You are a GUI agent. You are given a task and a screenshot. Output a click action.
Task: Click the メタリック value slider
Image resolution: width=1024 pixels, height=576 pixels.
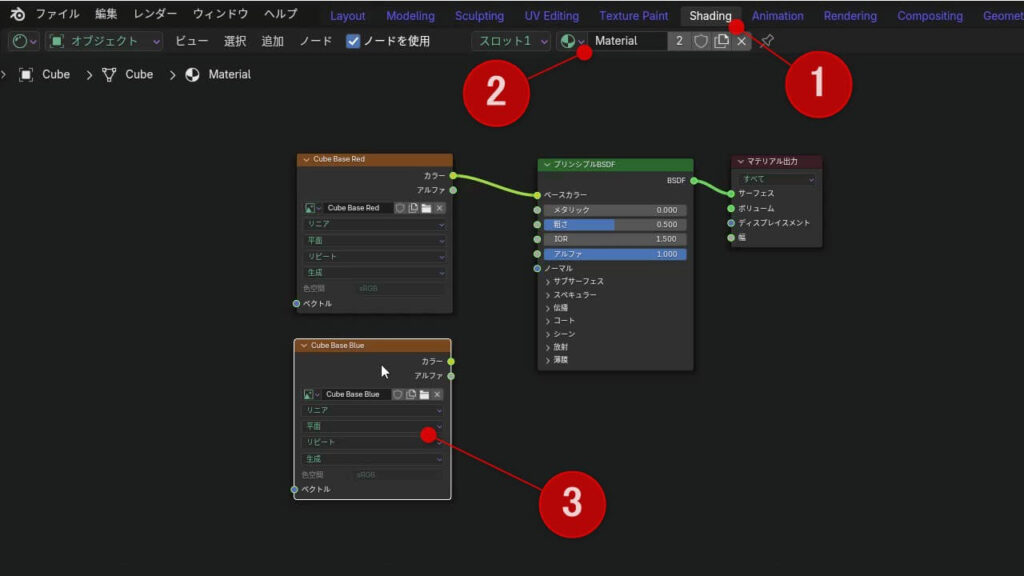tap(615, 210)
